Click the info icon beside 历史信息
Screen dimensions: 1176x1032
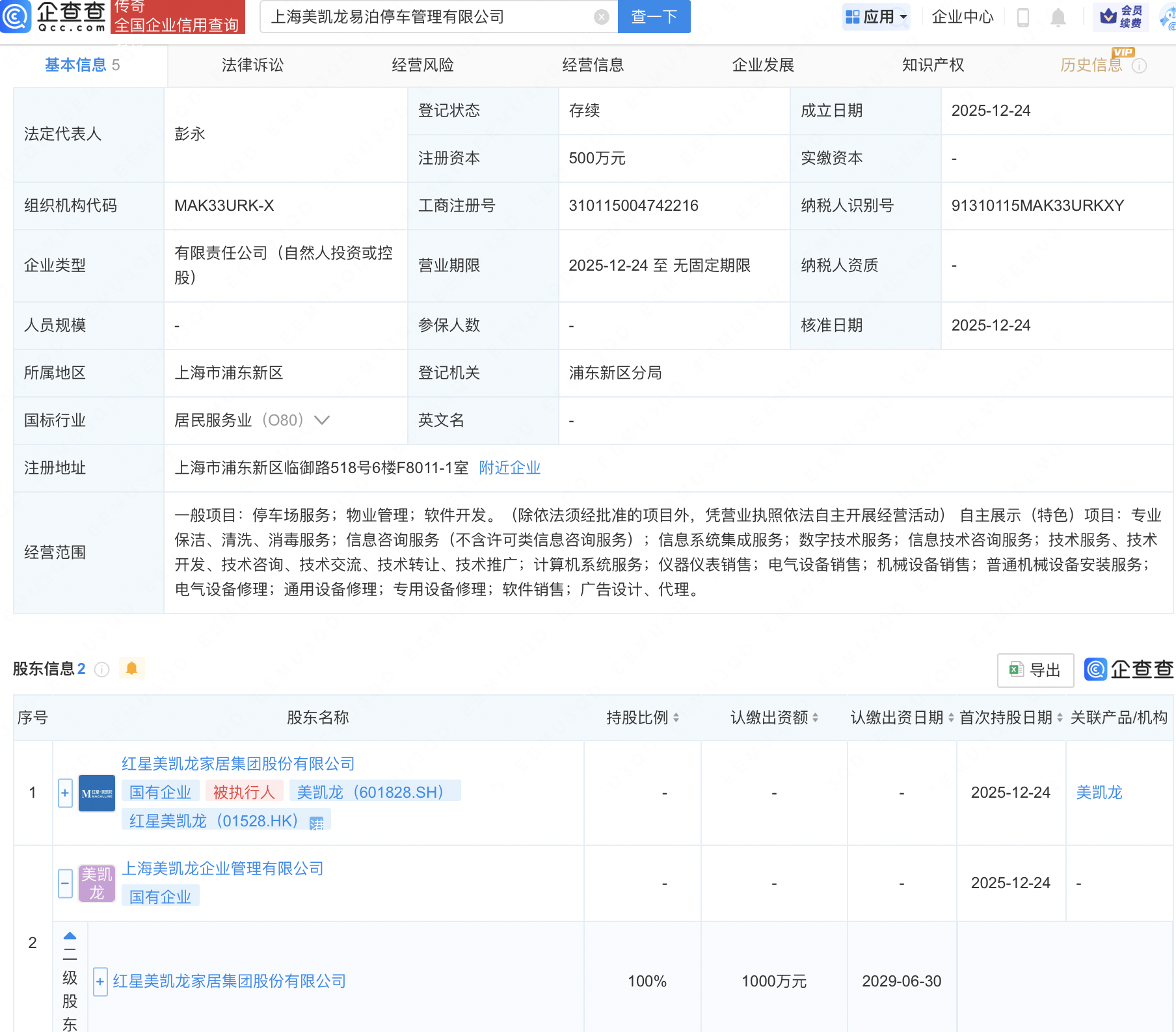click(1139, 66)
